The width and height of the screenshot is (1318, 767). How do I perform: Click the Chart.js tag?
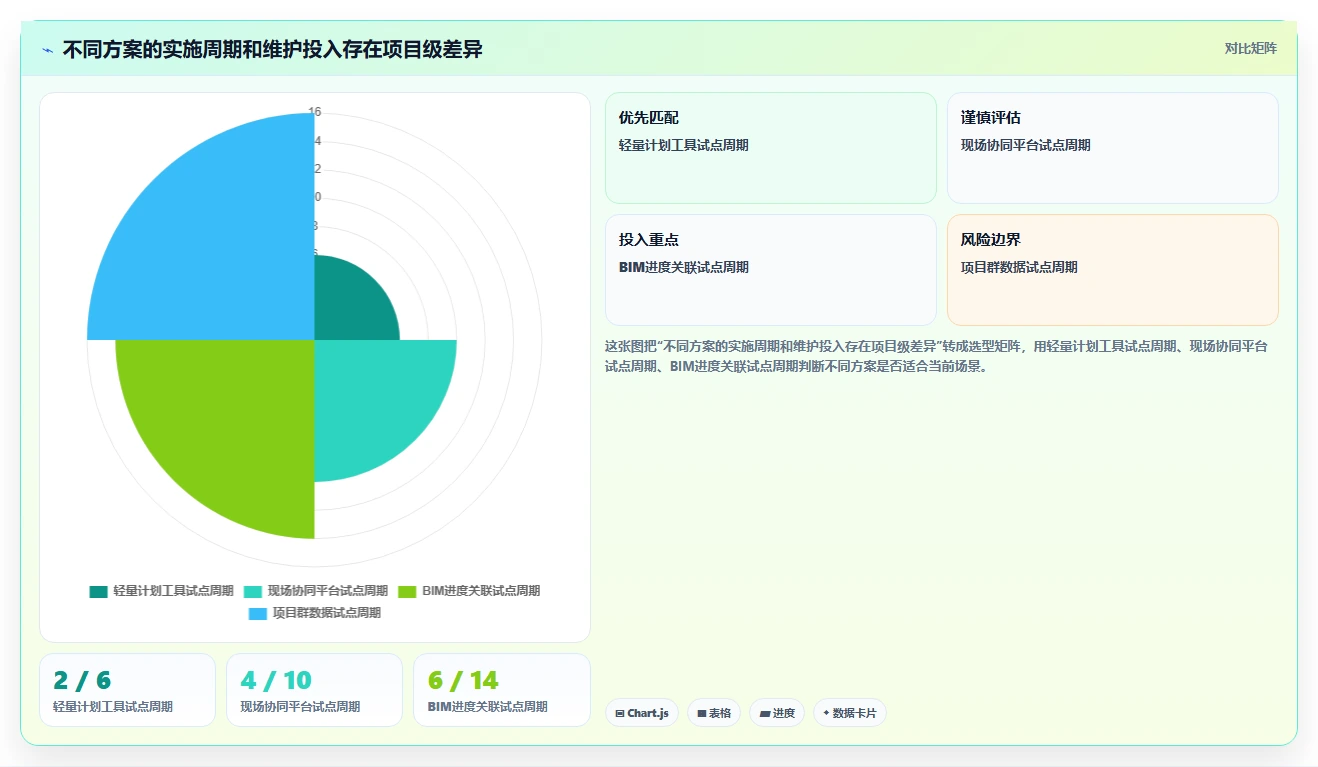[642, 713]
